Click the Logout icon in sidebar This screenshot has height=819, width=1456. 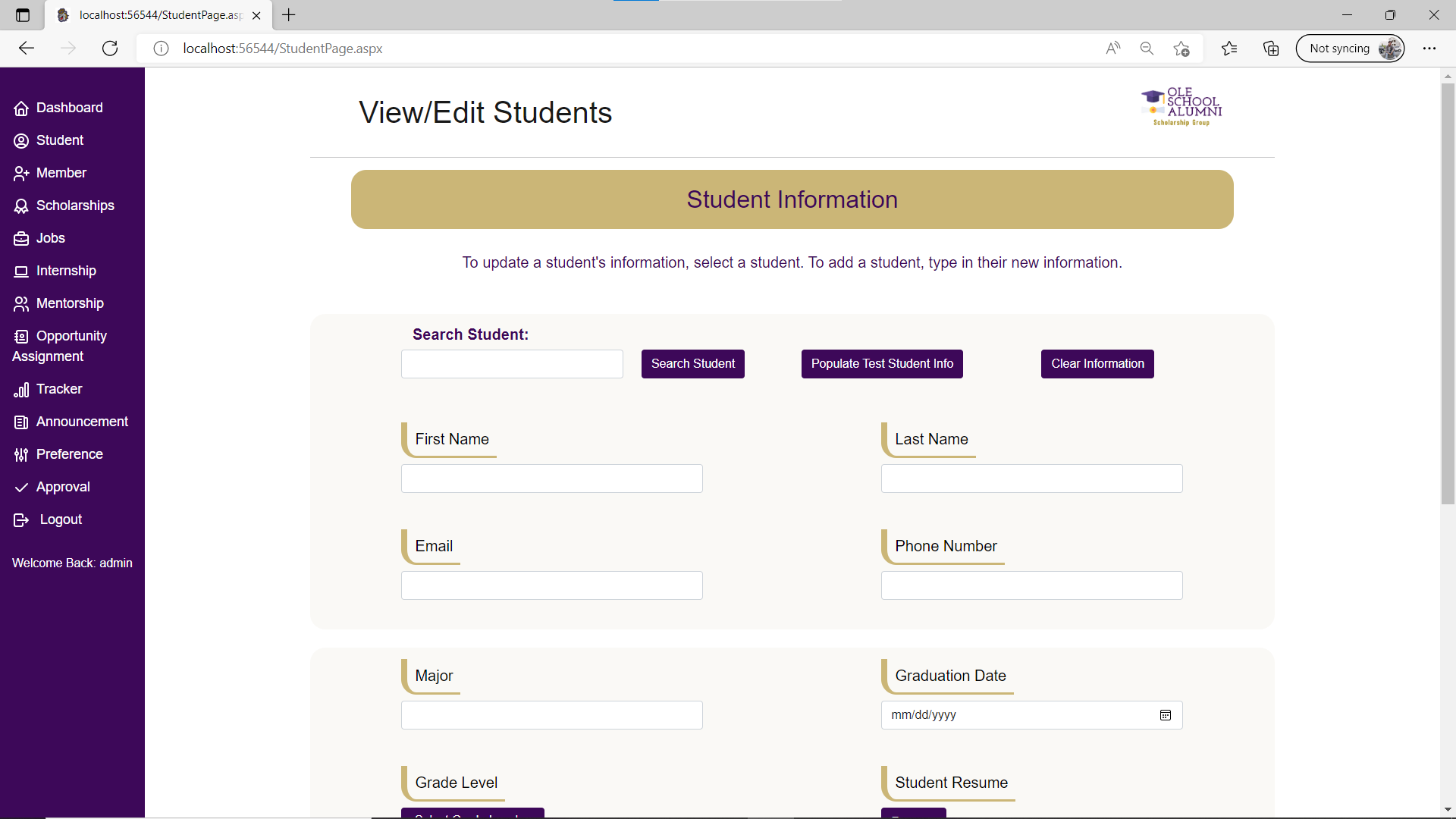point(21,520)
